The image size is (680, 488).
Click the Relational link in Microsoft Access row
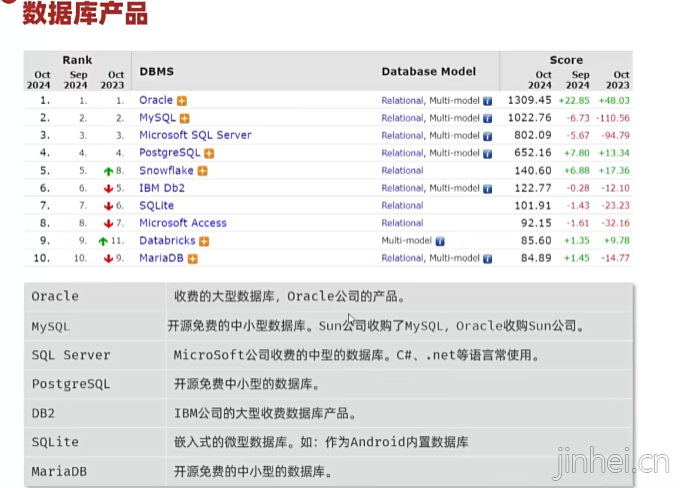click(402, 223)
